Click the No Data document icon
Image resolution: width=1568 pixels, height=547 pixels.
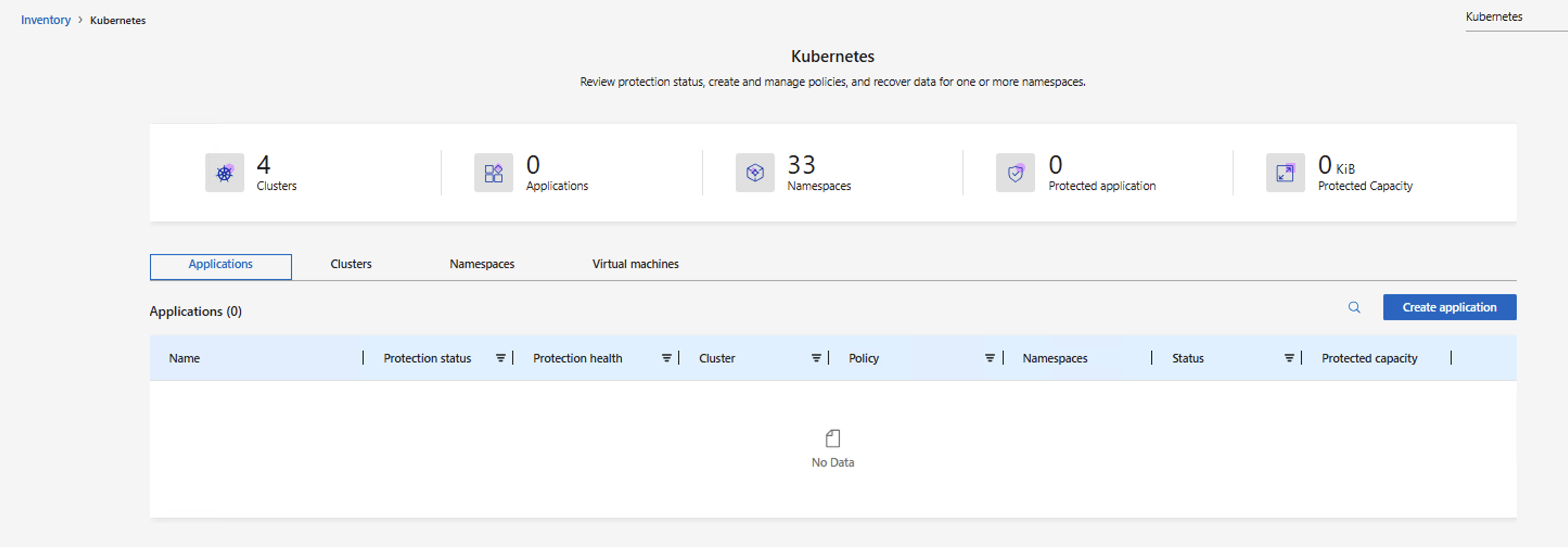point(833,438)
